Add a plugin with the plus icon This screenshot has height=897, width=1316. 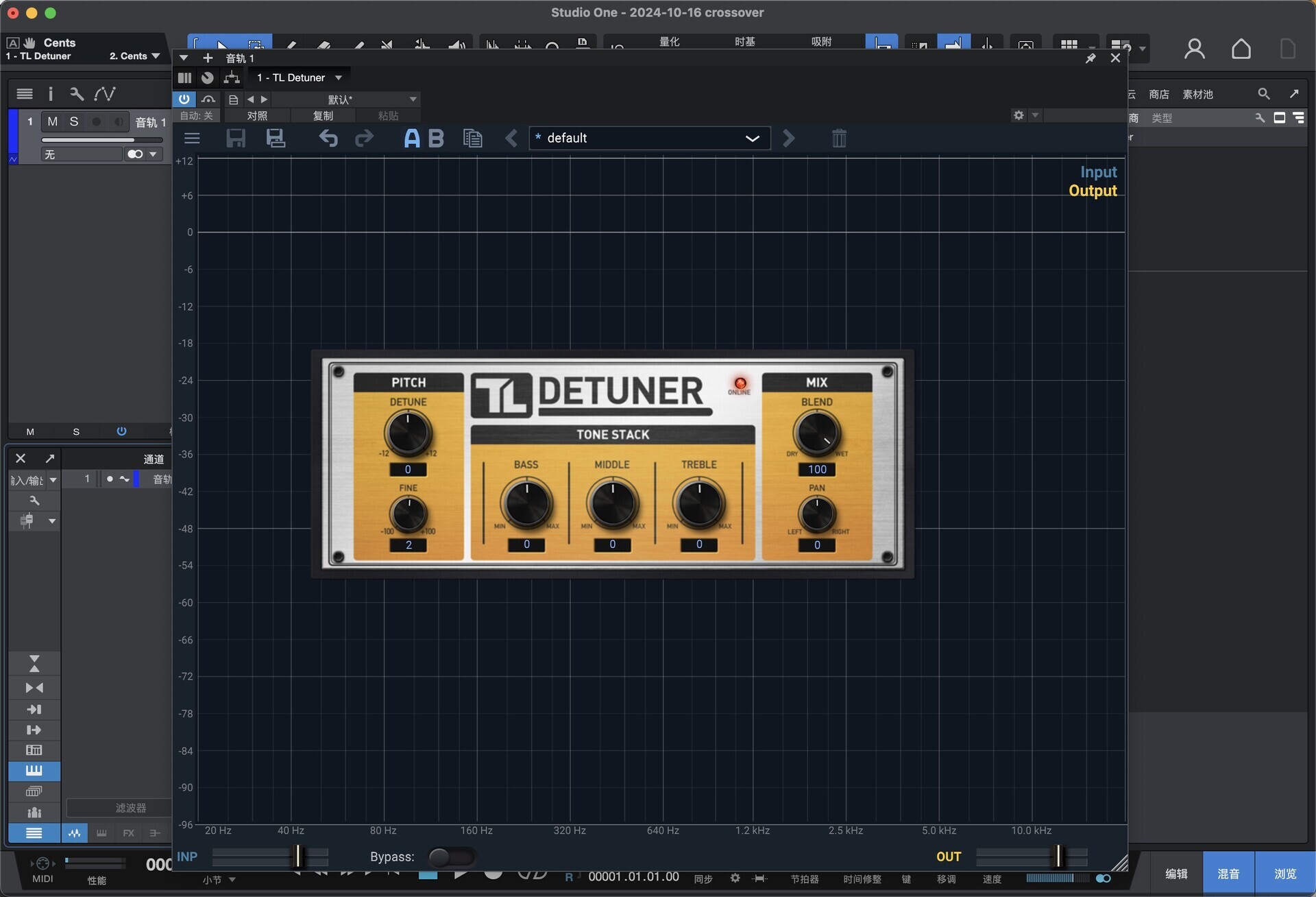point(208,58)
